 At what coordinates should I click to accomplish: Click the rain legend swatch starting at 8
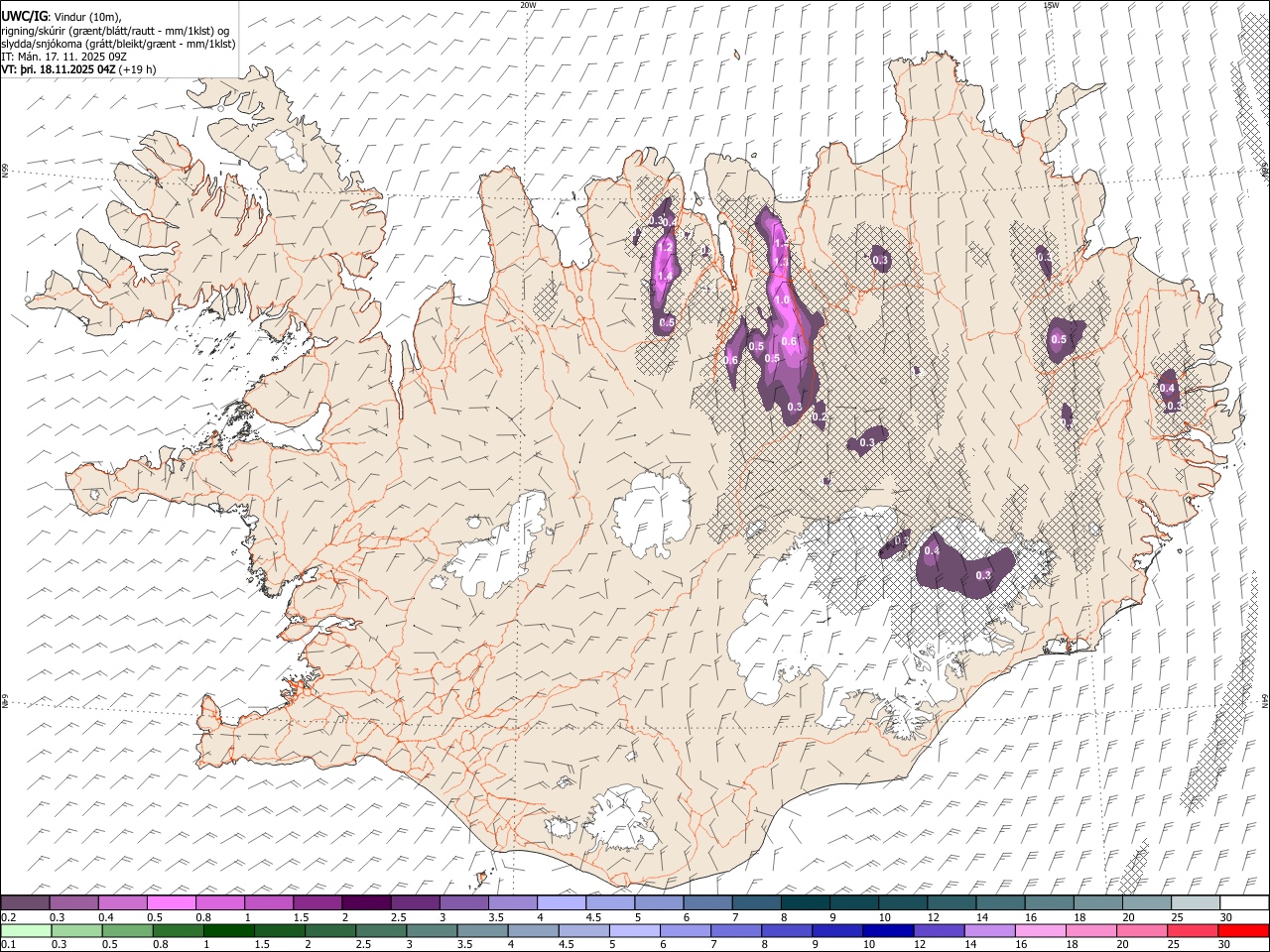[785, 930]
